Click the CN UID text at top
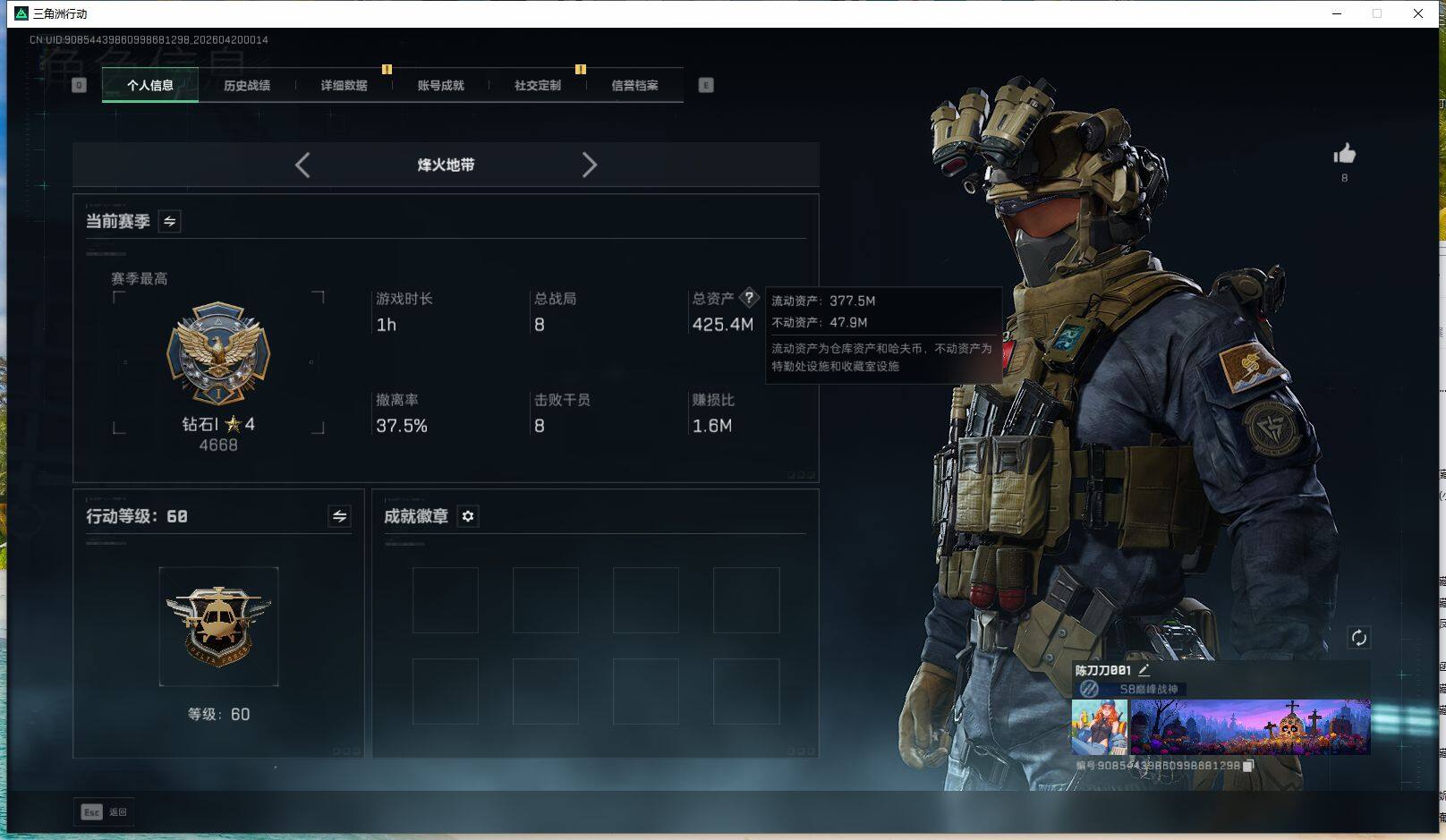The width and height of the screenshot is (1446, 840). point(149,39)
